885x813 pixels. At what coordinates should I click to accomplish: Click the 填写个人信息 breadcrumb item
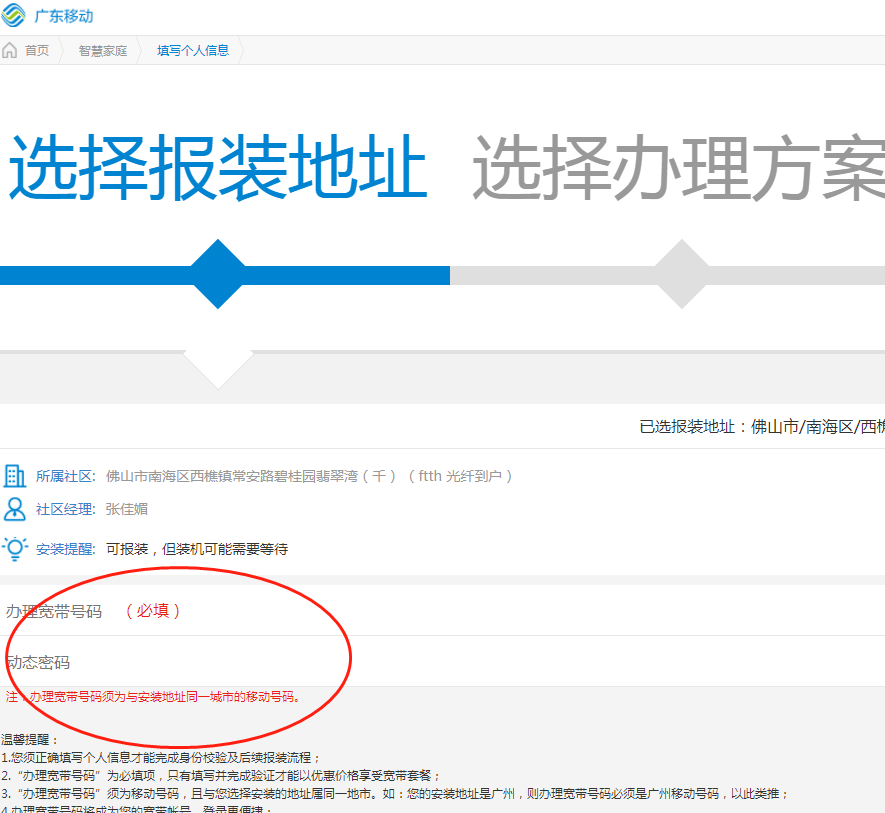[193, 50]
